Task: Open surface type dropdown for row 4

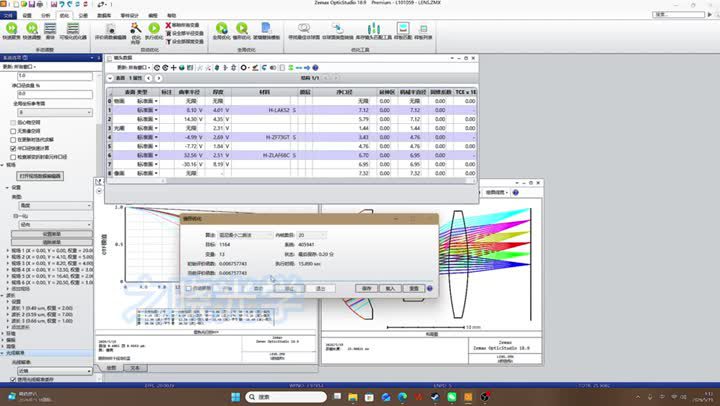Action: 156,137
